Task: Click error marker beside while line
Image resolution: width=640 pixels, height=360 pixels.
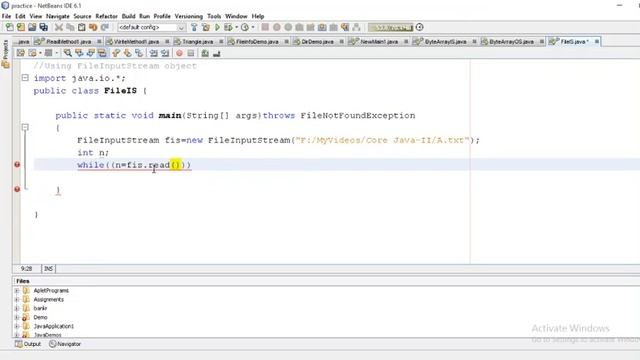Action: [17, 164]
